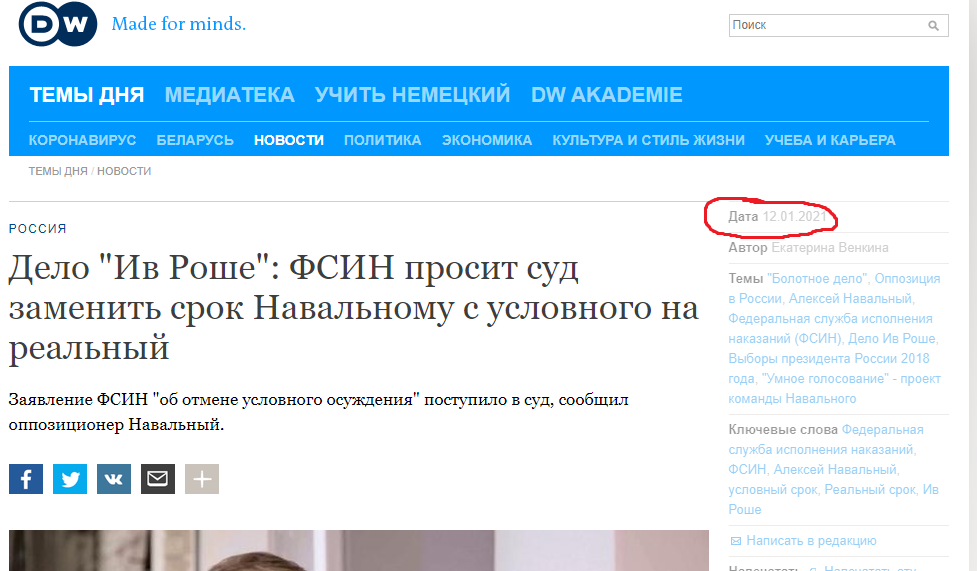Open "Болотное дело" topic link
Screen dimensions: 977x571
(817, 279)
